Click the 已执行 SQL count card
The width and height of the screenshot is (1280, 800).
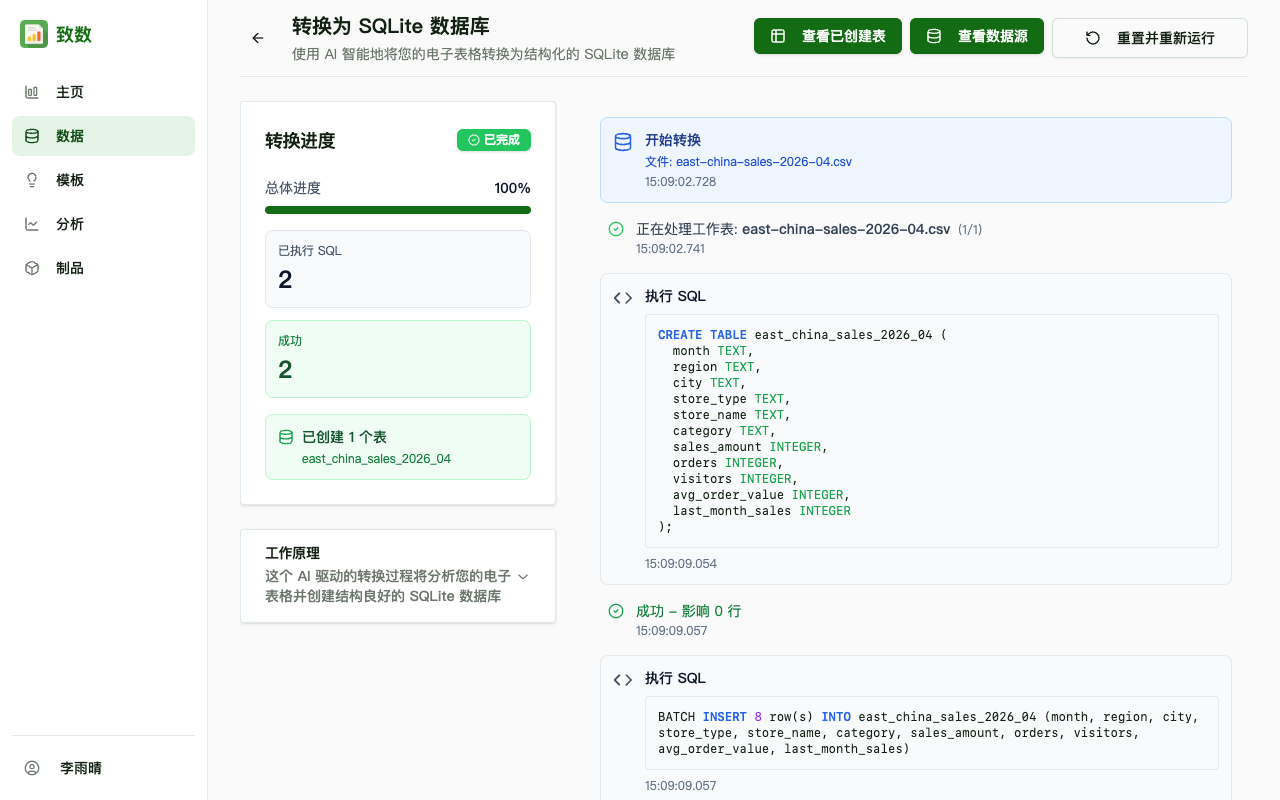pyautogui.click(x=398, y=269)
